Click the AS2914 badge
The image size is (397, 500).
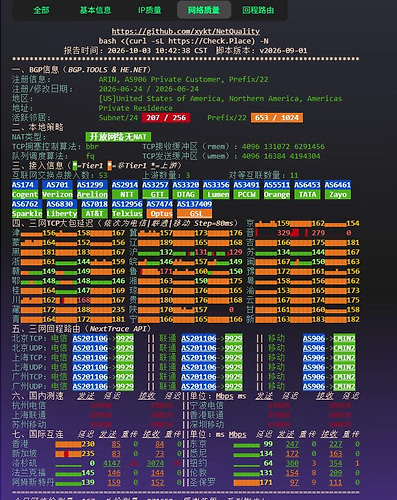tap(125, 185)
